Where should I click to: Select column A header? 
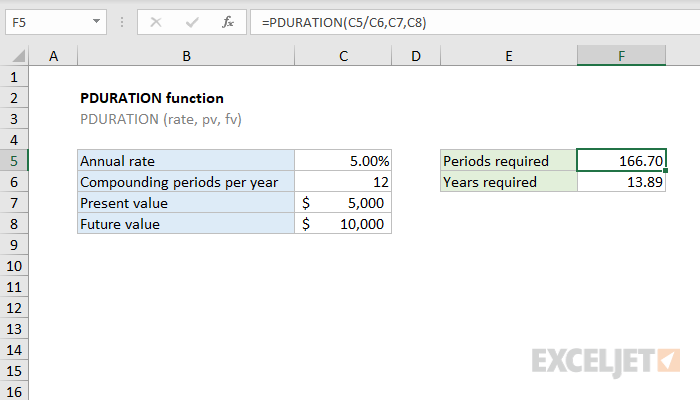[53, 56]
